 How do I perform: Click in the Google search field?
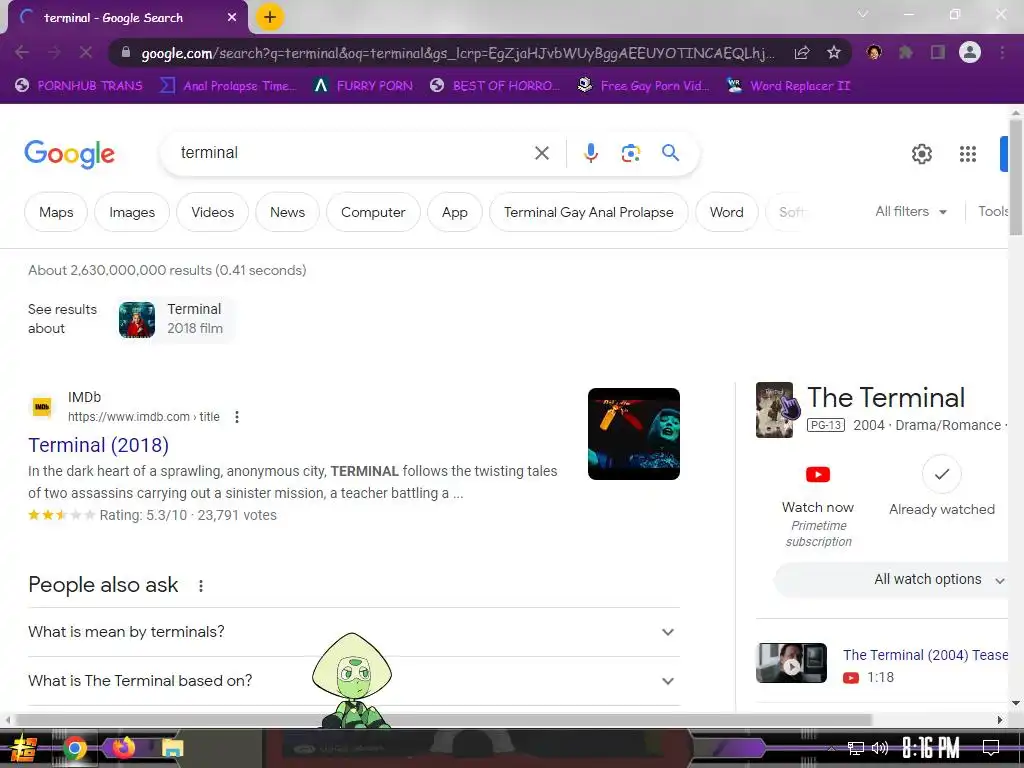[353, 153]
